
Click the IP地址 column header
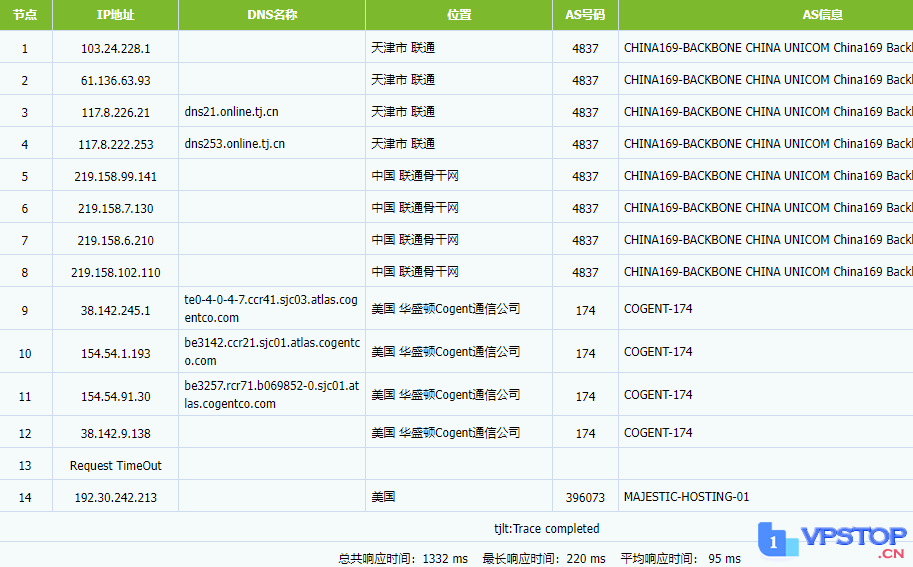tap(115, 15)
